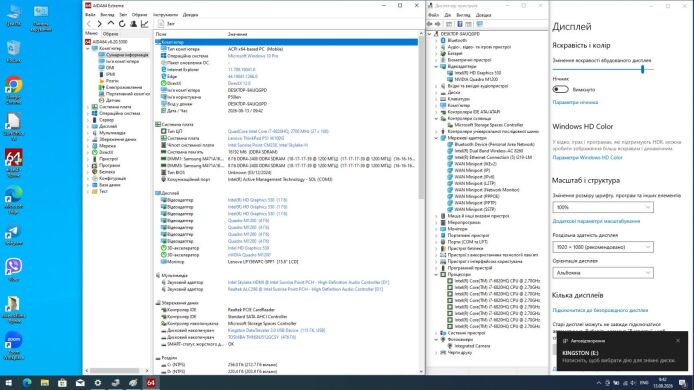
Task: Open the Windows Start menu
Action: (8, 383)
